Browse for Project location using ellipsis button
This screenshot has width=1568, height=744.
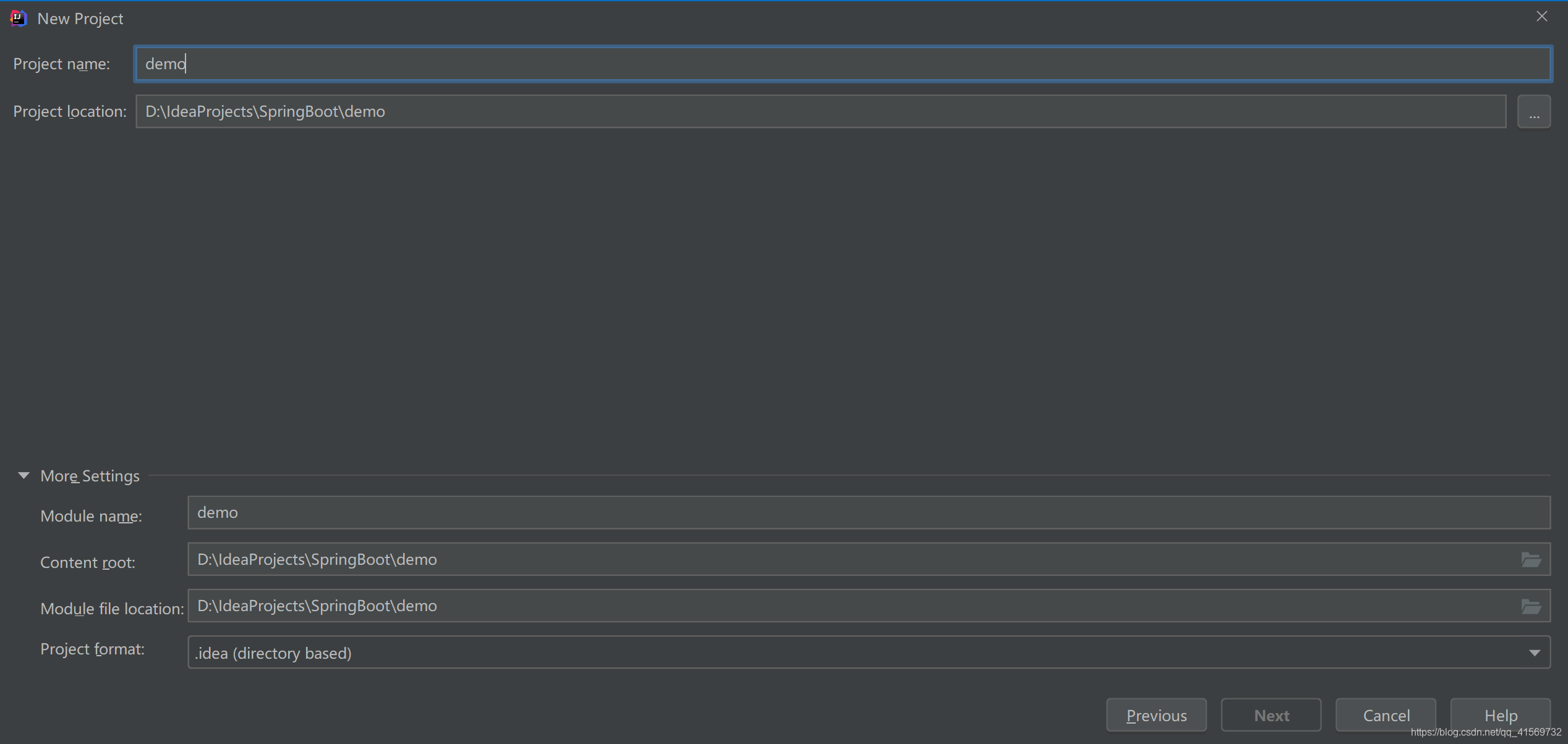click(1533, 112)
